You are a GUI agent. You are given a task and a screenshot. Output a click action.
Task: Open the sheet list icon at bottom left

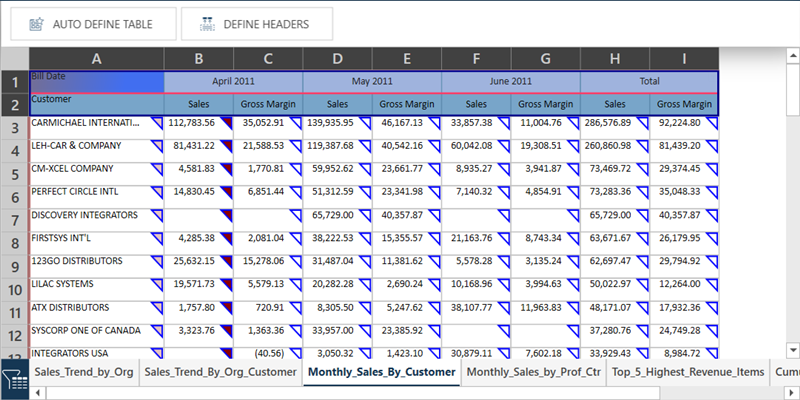(x=14, y=380)
